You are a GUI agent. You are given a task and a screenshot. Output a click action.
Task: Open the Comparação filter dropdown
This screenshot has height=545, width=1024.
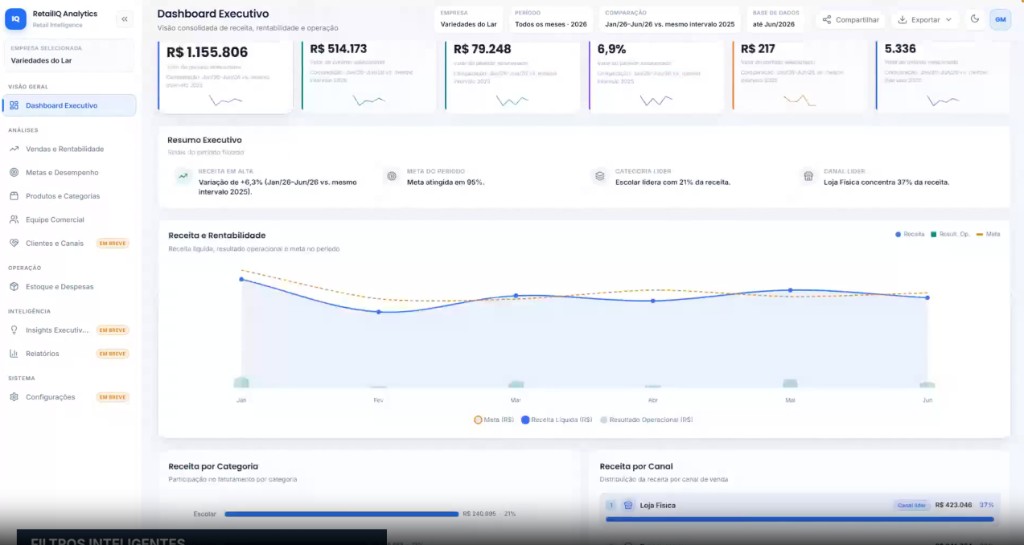(669, 20)
